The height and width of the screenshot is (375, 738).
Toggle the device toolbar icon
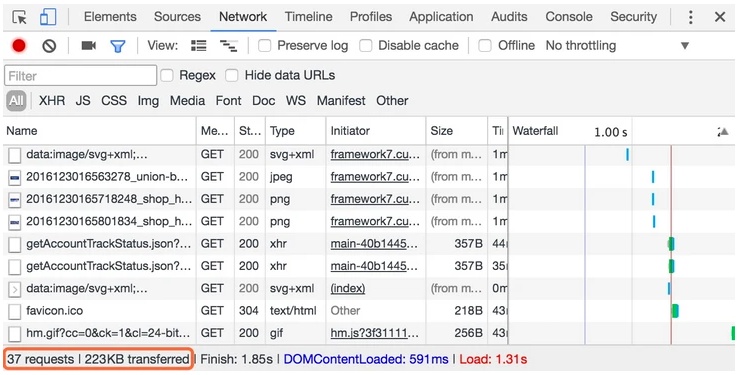coord(48,17)
